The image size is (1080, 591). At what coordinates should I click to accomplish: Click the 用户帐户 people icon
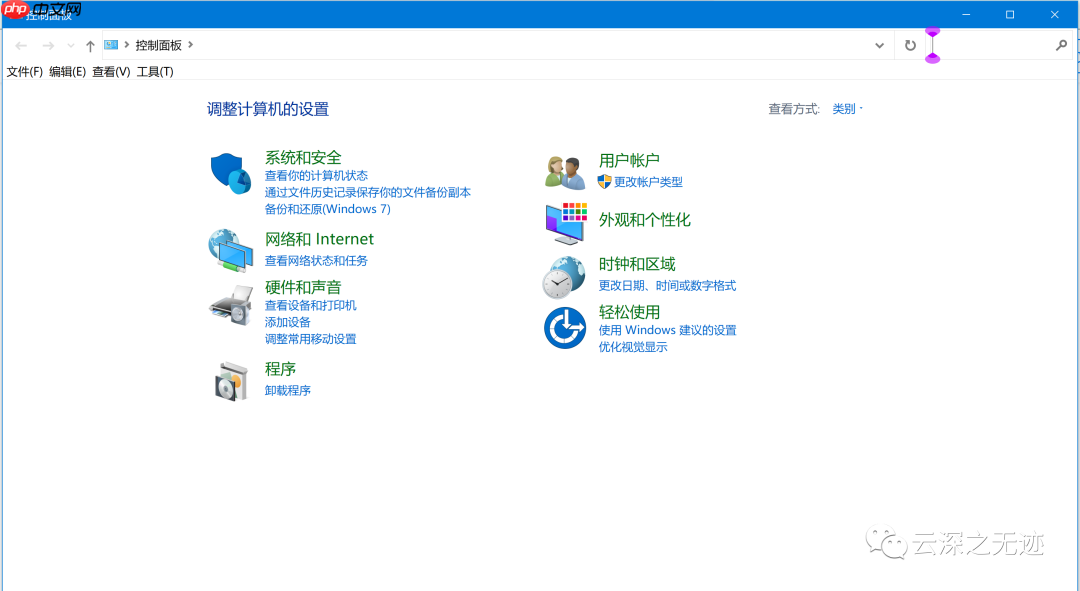click(x=565, y=170)
